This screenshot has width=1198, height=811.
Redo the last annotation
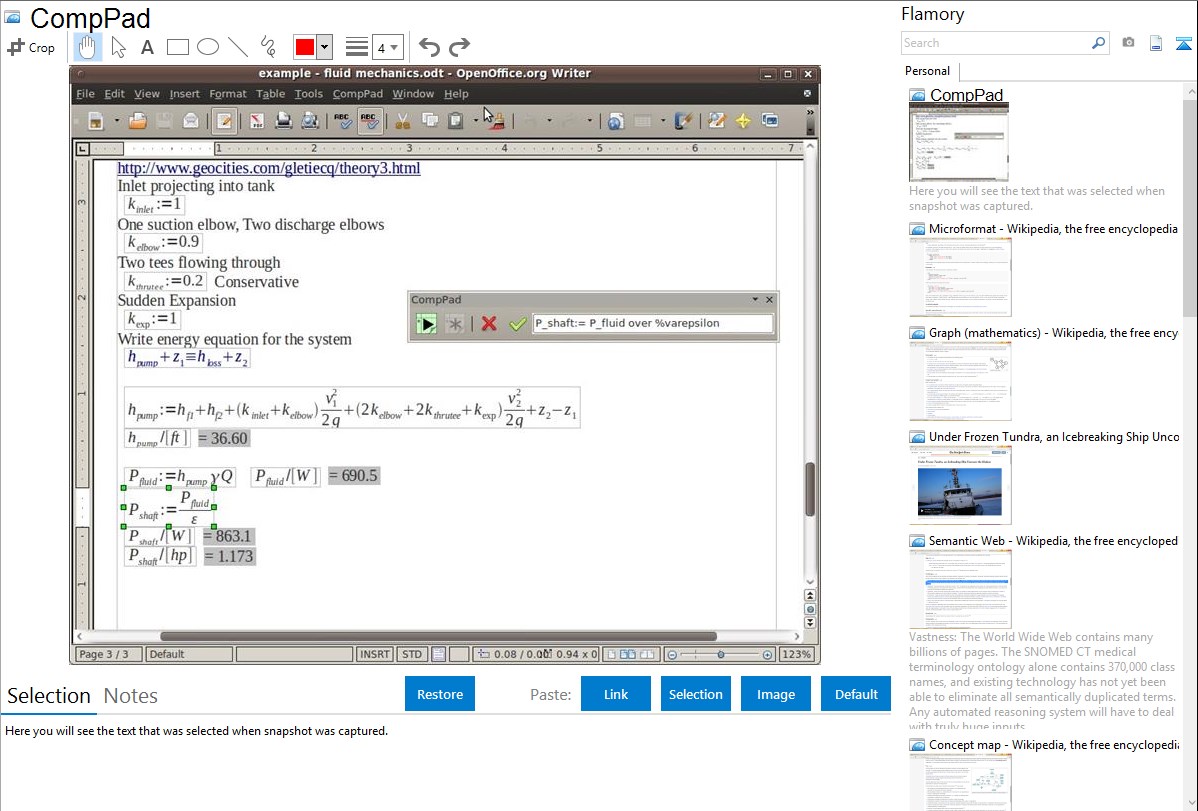tap(459, 47)
